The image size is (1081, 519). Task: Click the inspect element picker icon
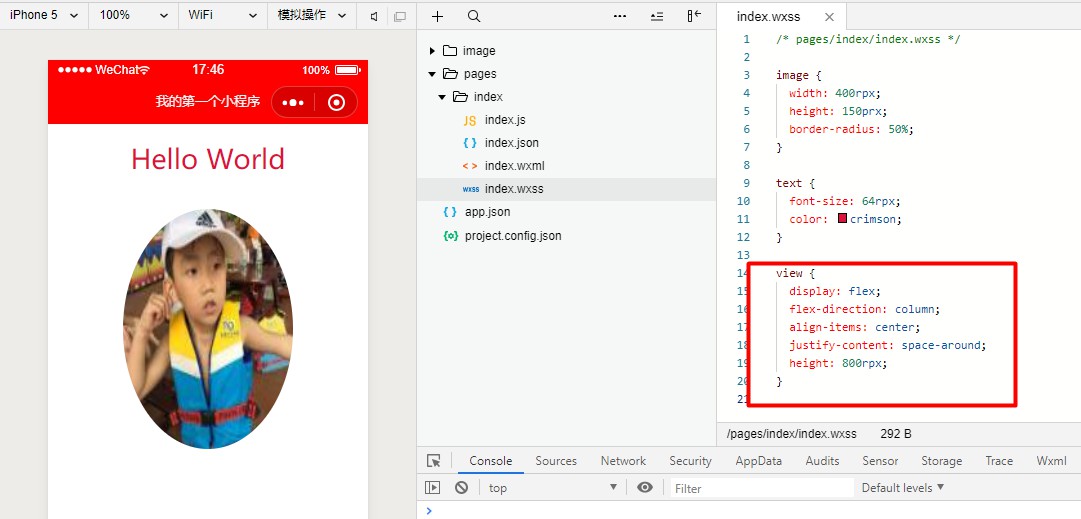pos(433,461)
